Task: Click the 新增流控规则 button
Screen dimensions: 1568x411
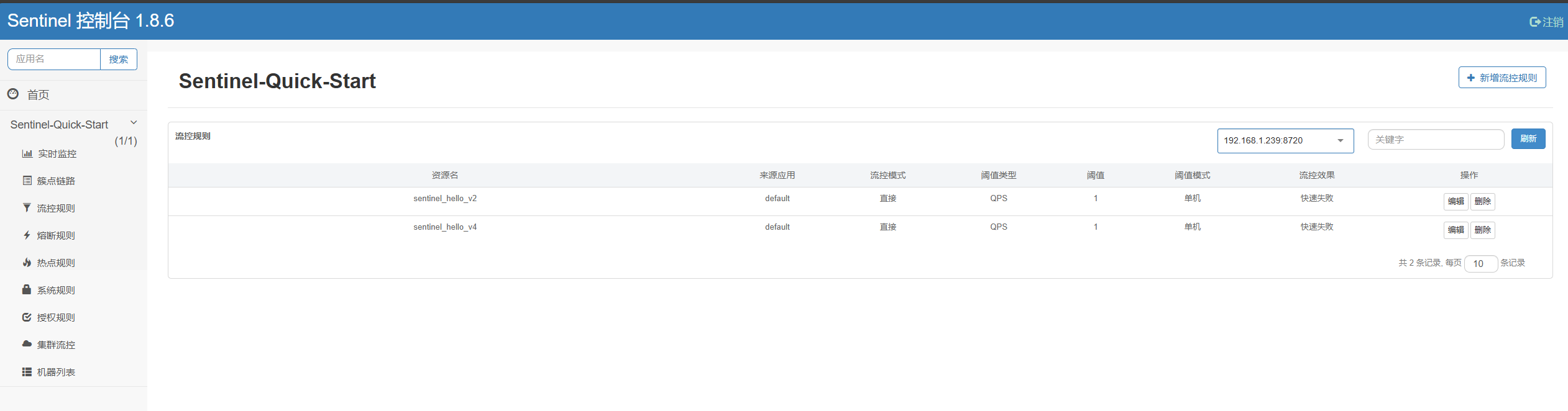Action: point(1502,78)
